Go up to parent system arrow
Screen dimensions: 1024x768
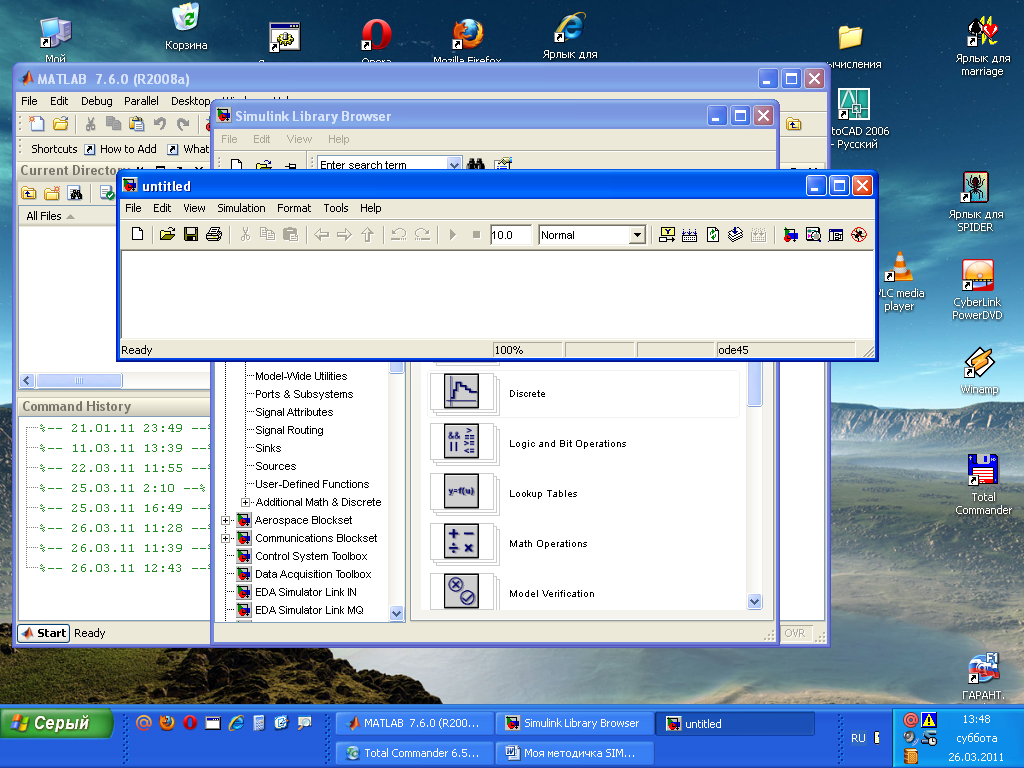click(368, 234)
